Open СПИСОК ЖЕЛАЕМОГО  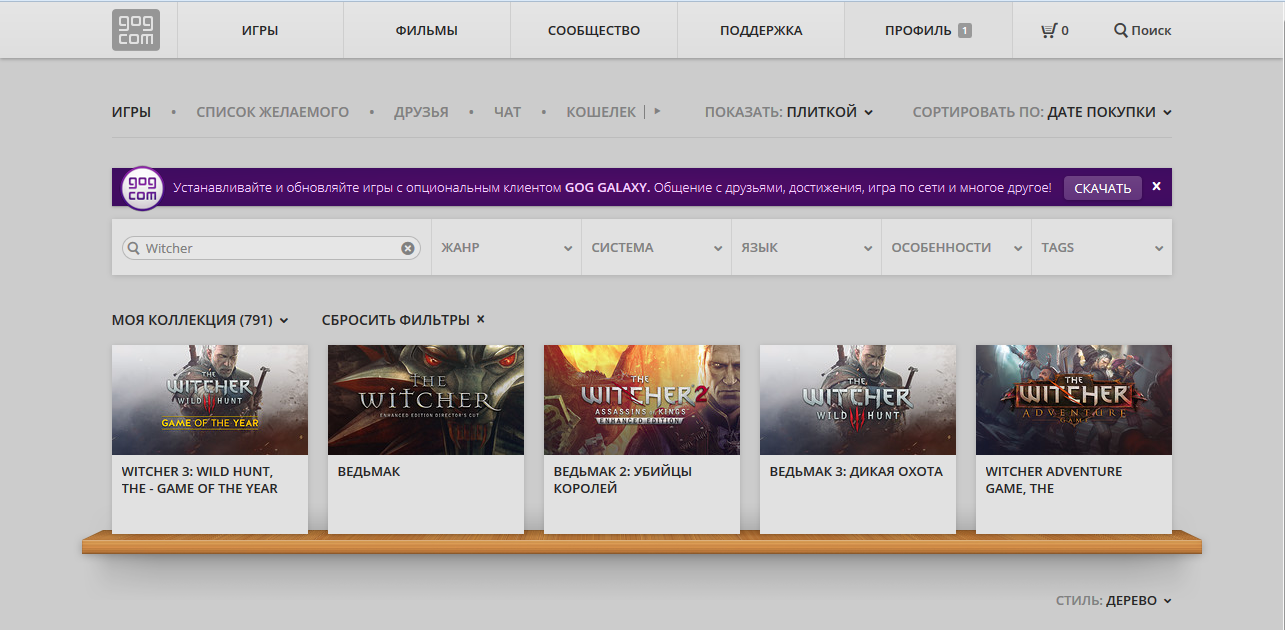tap(272, 112)
